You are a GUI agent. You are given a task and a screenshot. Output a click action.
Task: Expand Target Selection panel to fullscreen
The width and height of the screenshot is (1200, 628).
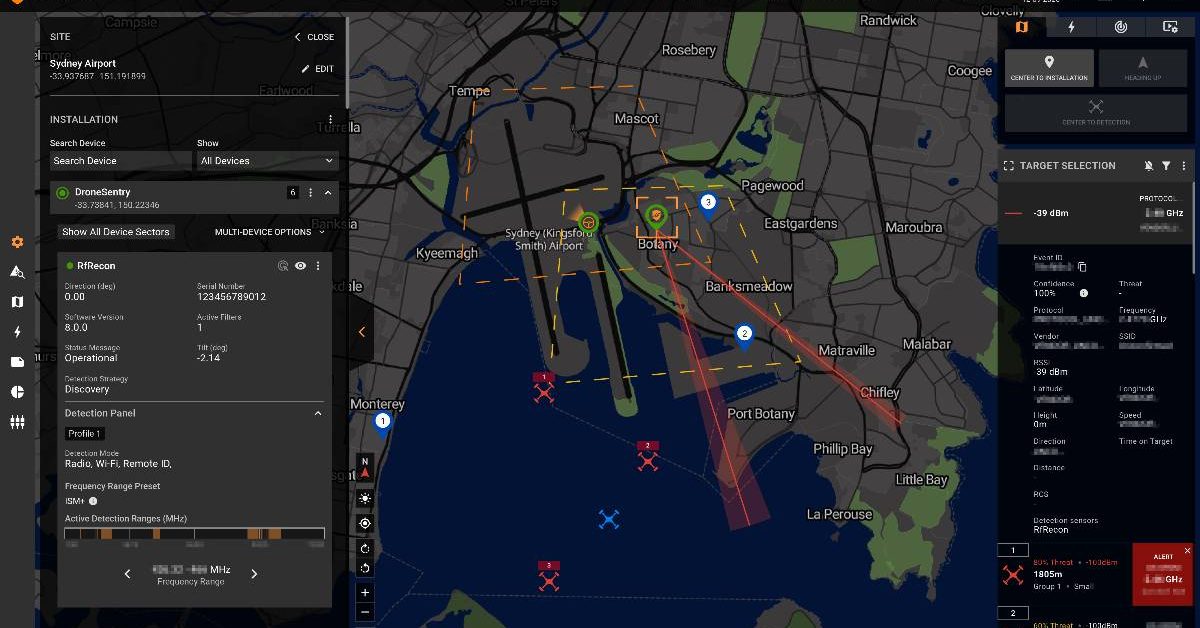point(1009,166)
